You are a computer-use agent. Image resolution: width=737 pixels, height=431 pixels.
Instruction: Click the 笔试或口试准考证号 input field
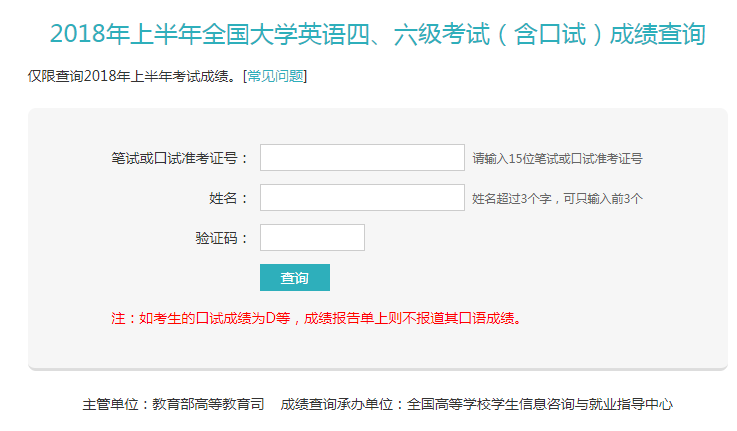point(362,157)
